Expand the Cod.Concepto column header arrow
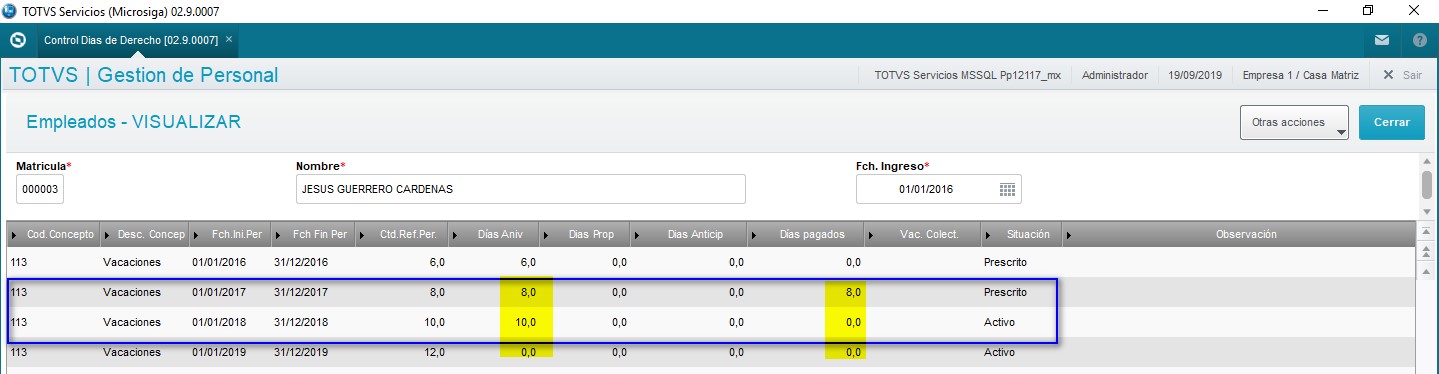This screenshot has width=1439, height=374. tap(13, 235)
